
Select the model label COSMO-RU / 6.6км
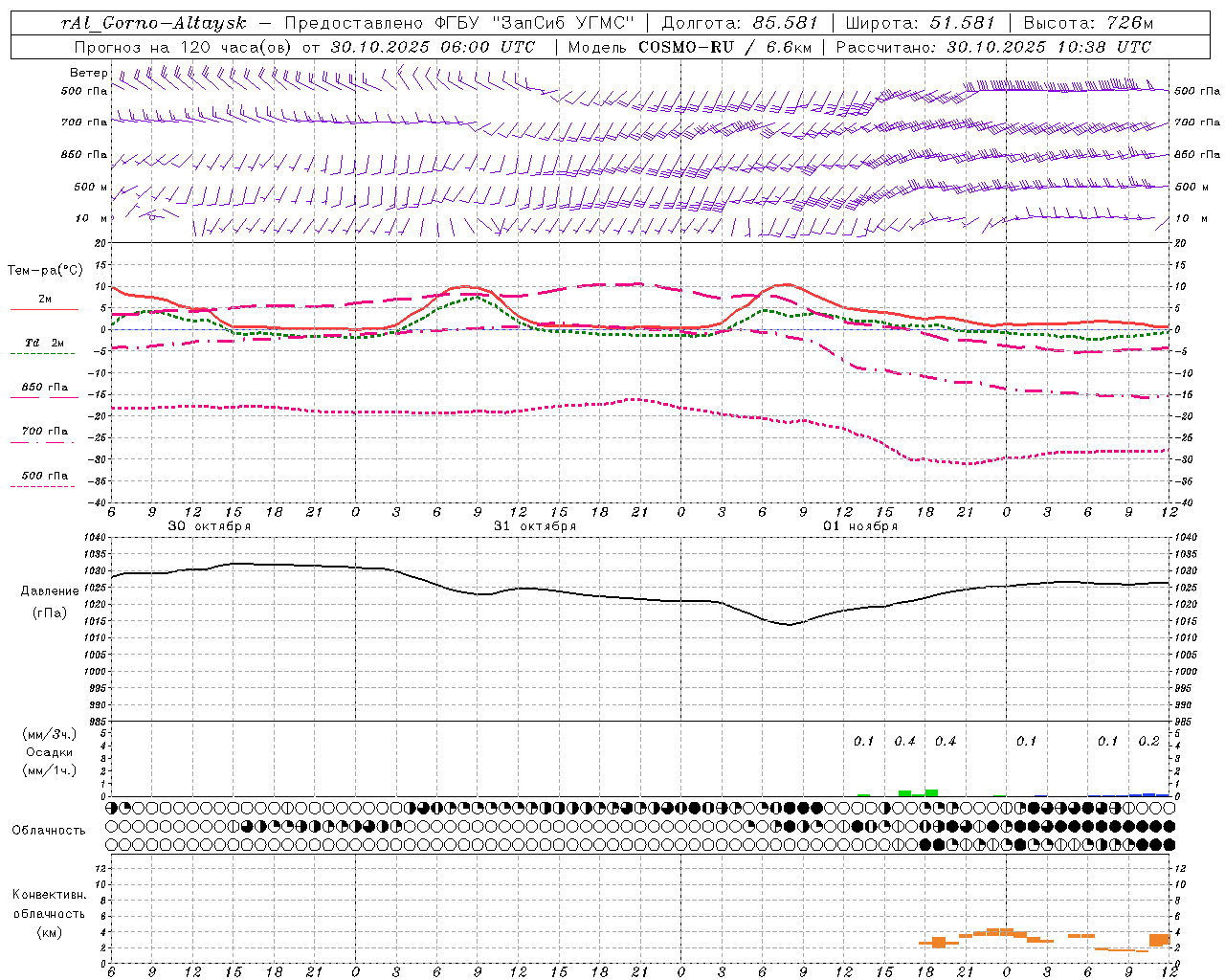point(725,47)
